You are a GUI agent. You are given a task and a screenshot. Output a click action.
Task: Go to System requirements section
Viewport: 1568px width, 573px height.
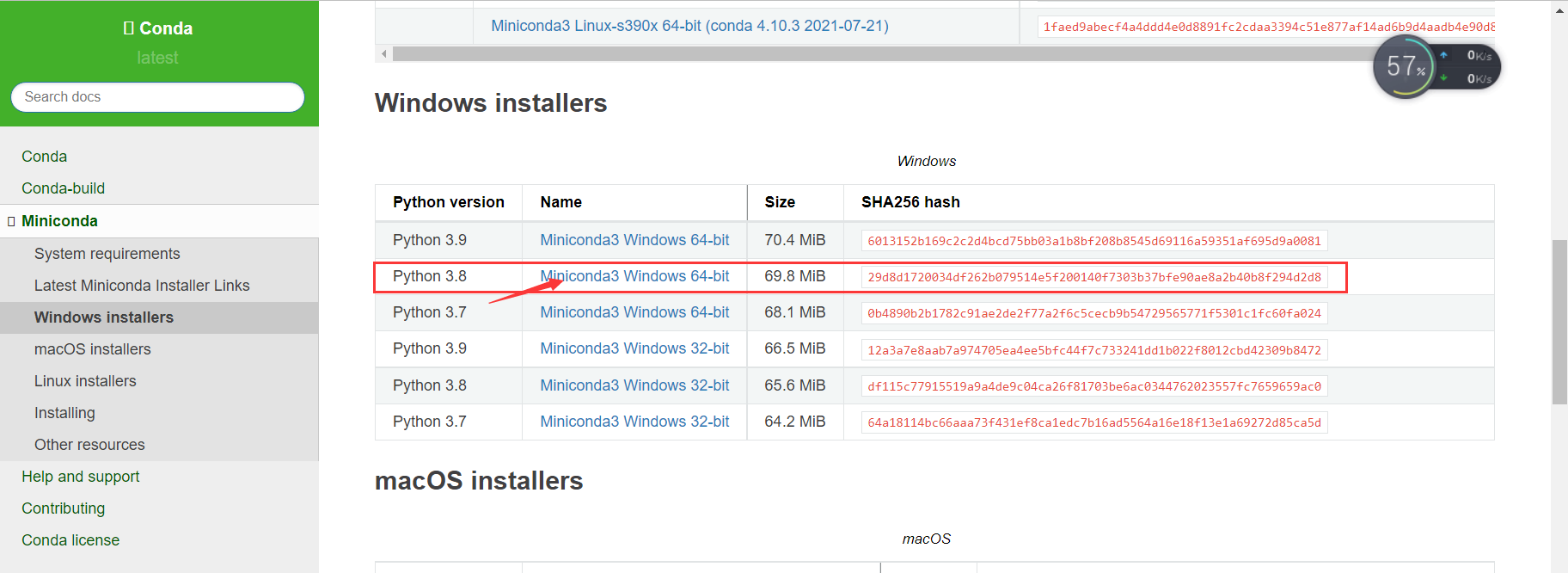coord(107,254)
